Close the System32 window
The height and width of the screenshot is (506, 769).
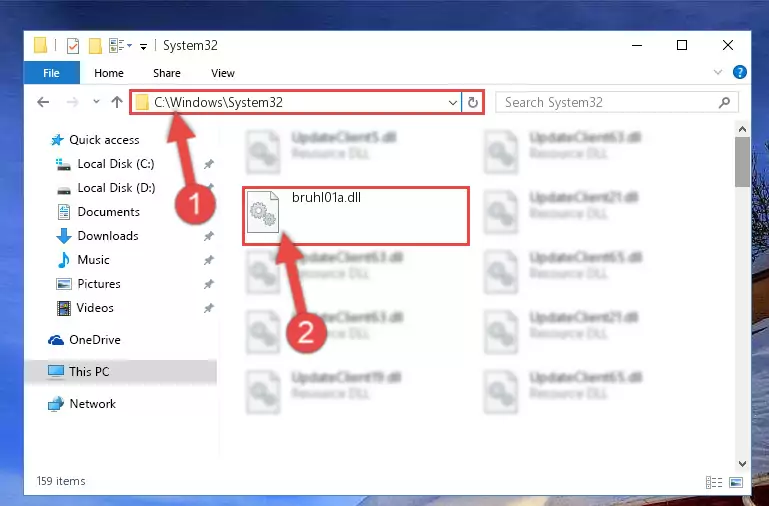tap(728, 46)
